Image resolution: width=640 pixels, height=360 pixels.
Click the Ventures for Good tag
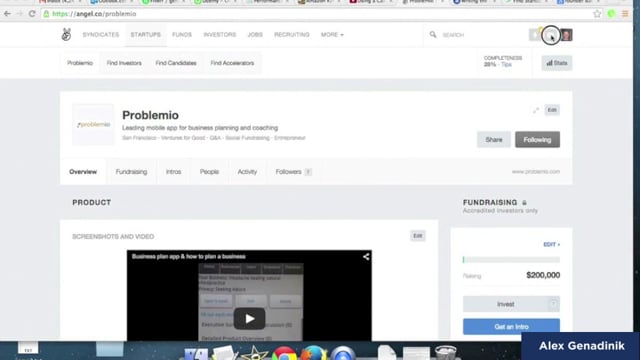pyautogui.click(x=183, y=138)
